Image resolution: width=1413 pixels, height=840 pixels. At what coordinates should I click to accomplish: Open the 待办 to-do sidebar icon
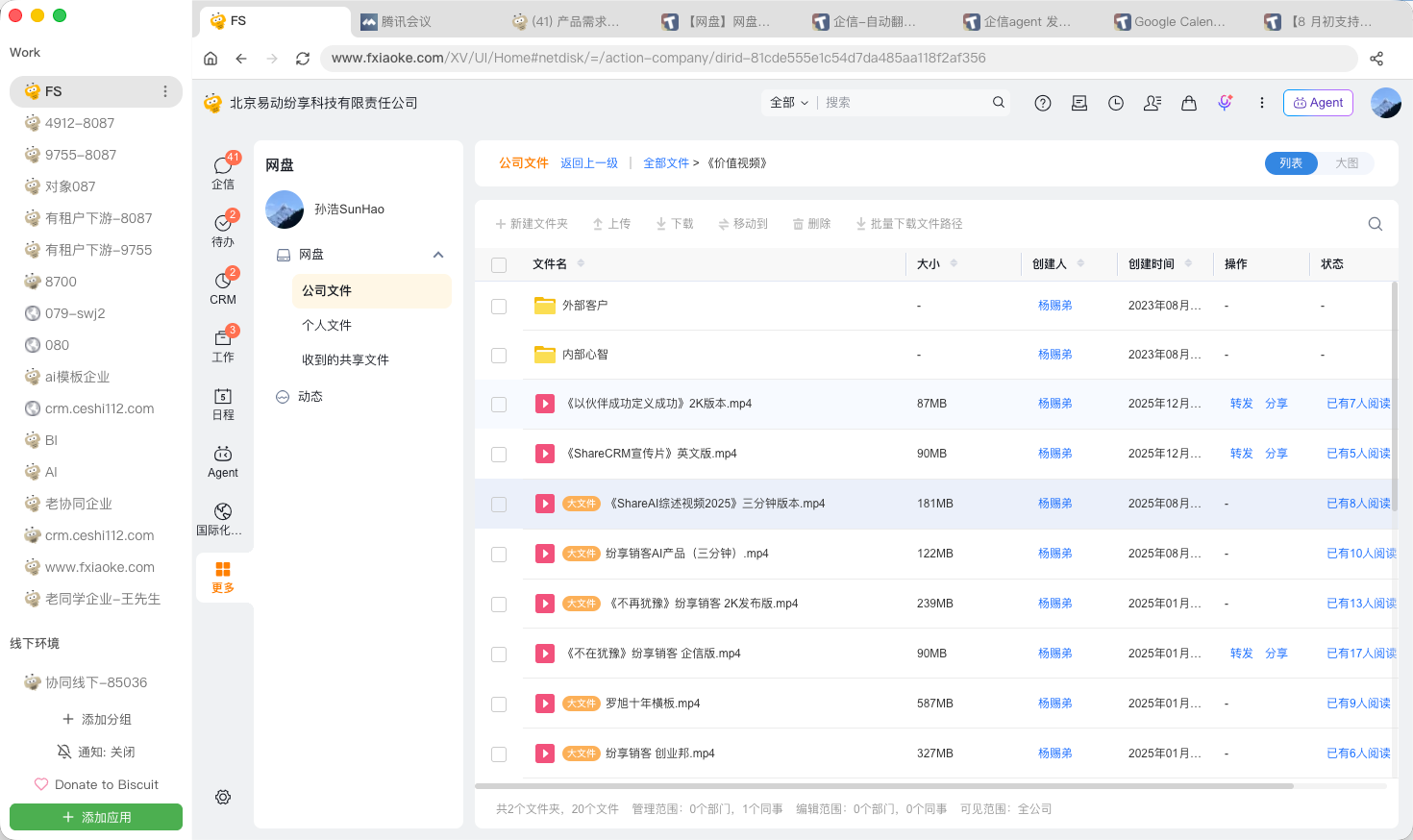[x=223, y=229]
